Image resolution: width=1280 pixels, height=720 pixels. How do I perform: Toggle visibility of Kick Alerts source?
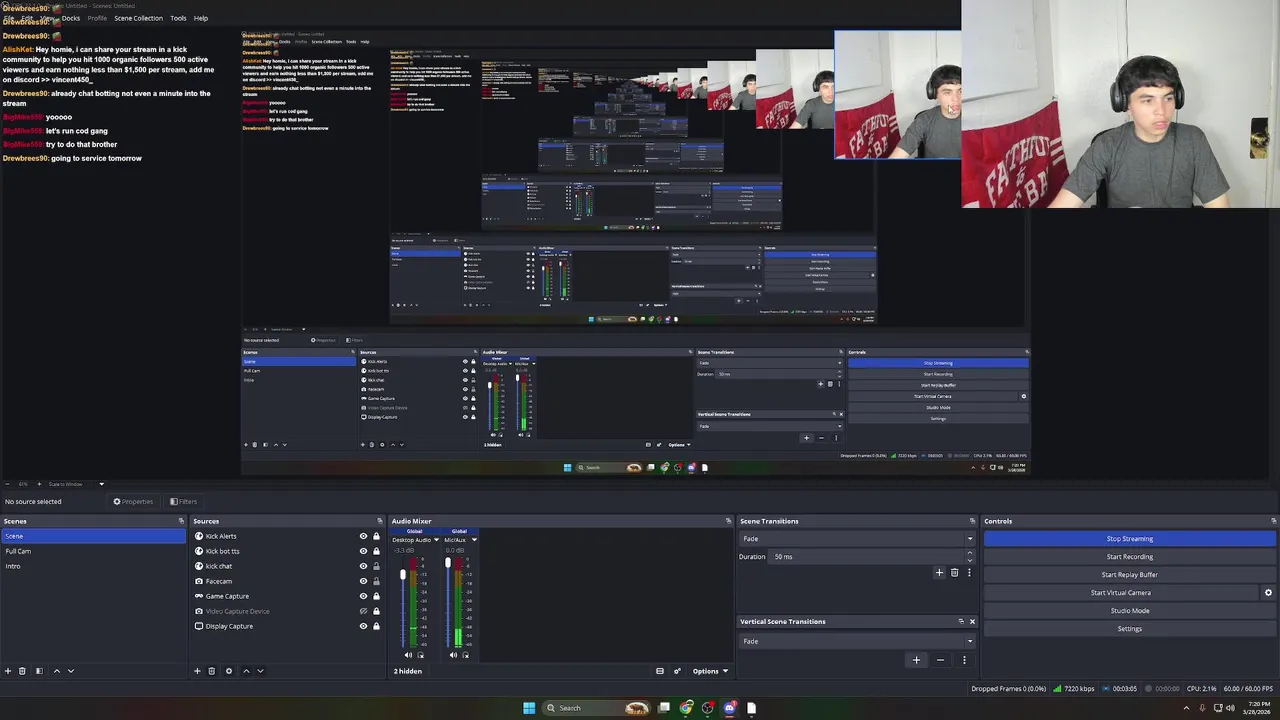(x=363, y=536)
